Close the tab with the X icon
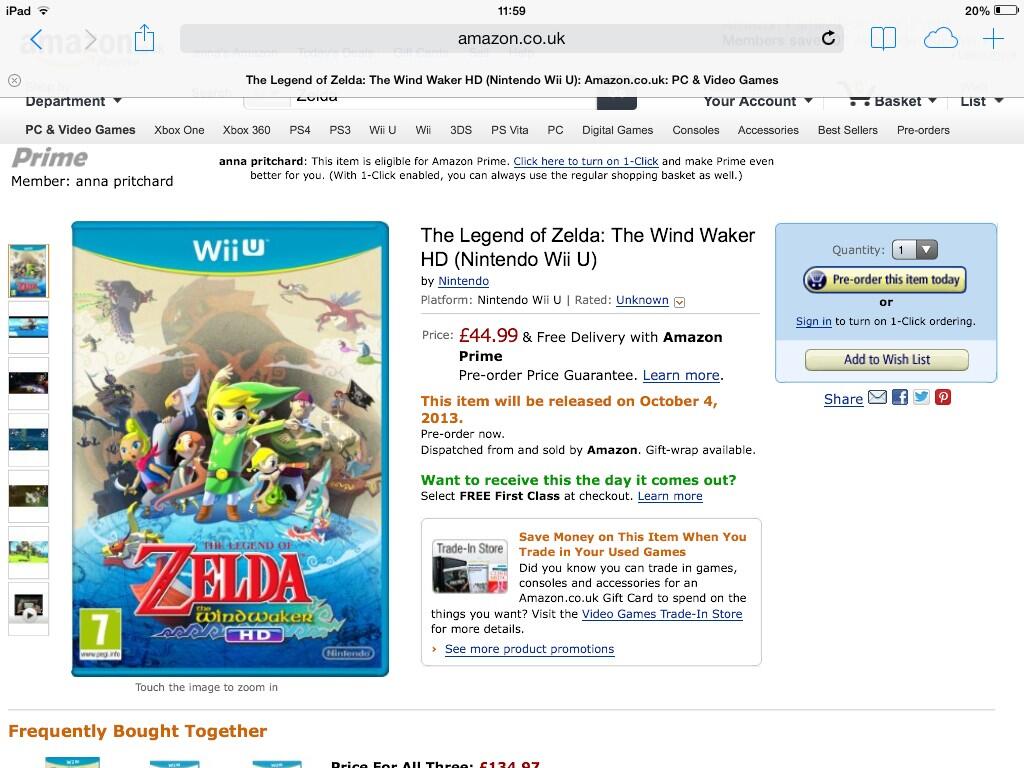This screenshot has height=768, width=1024. tap(14, 80)
